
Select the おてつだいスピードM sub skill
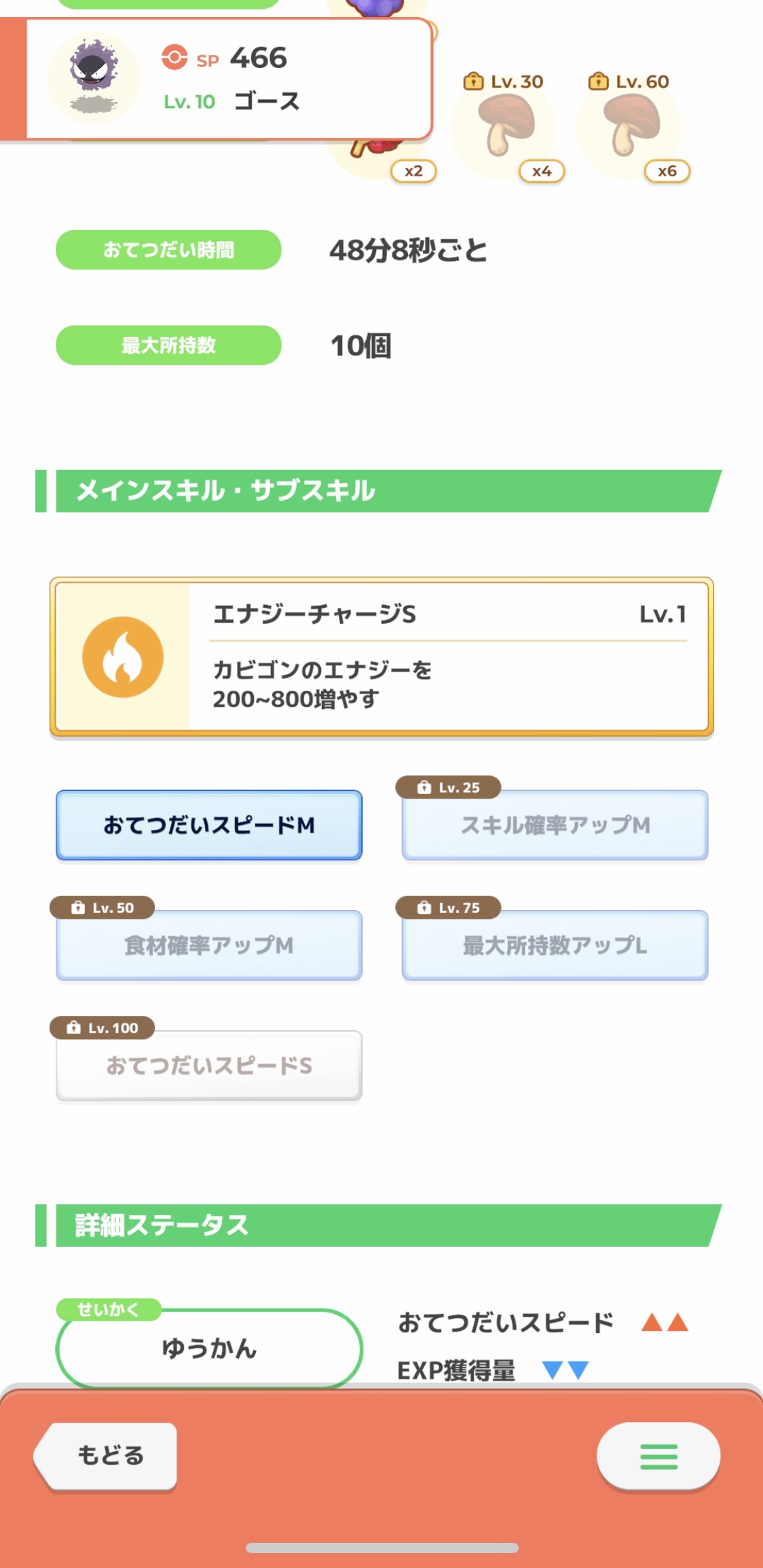point(209,825)
